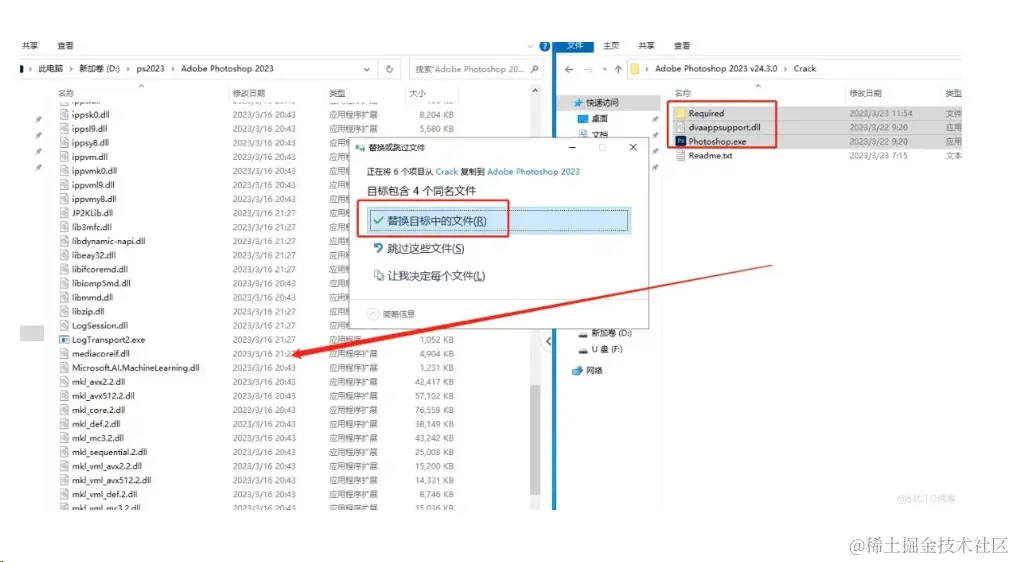This screenshot has width=1015, height=562.
Task: Click the scrollbar thumb in left file list
Action: tap(535, 440)
